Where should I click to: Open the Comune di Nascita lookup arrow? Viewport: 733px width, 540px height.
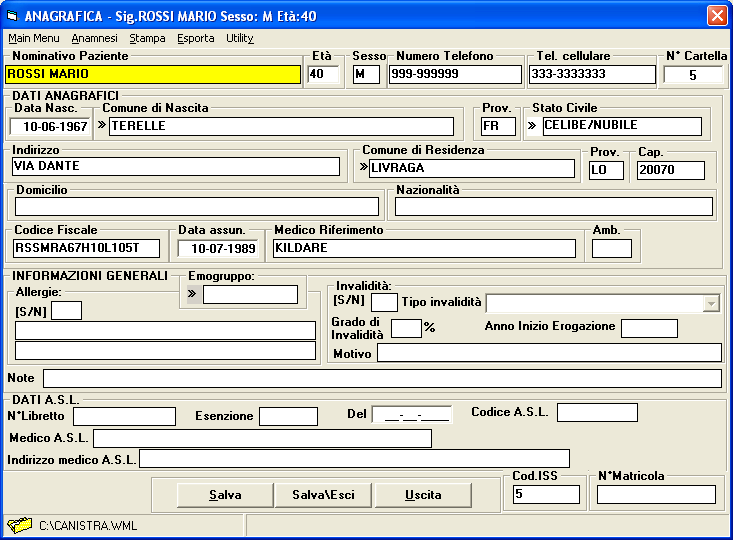102,125
